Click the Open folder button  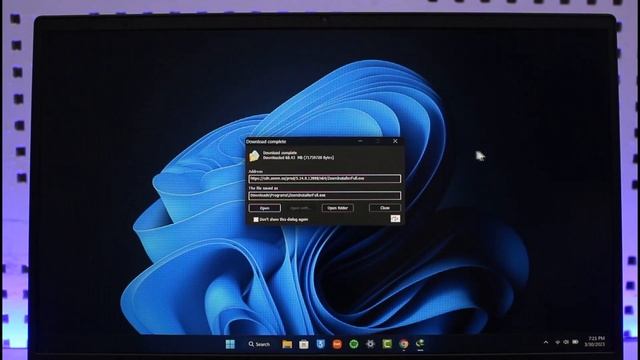tap(338, 208)
